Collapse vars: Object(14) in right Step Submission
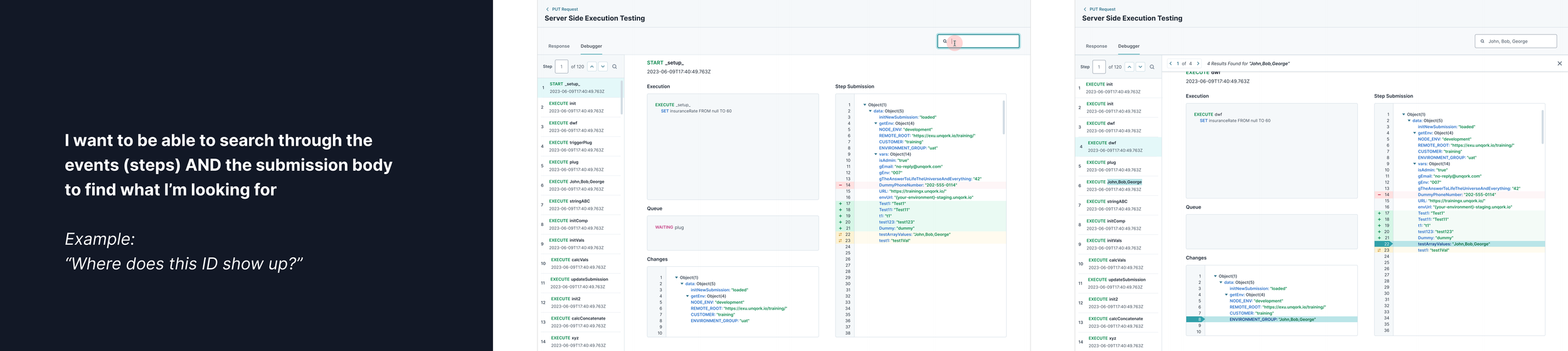 pos(1414,164)
